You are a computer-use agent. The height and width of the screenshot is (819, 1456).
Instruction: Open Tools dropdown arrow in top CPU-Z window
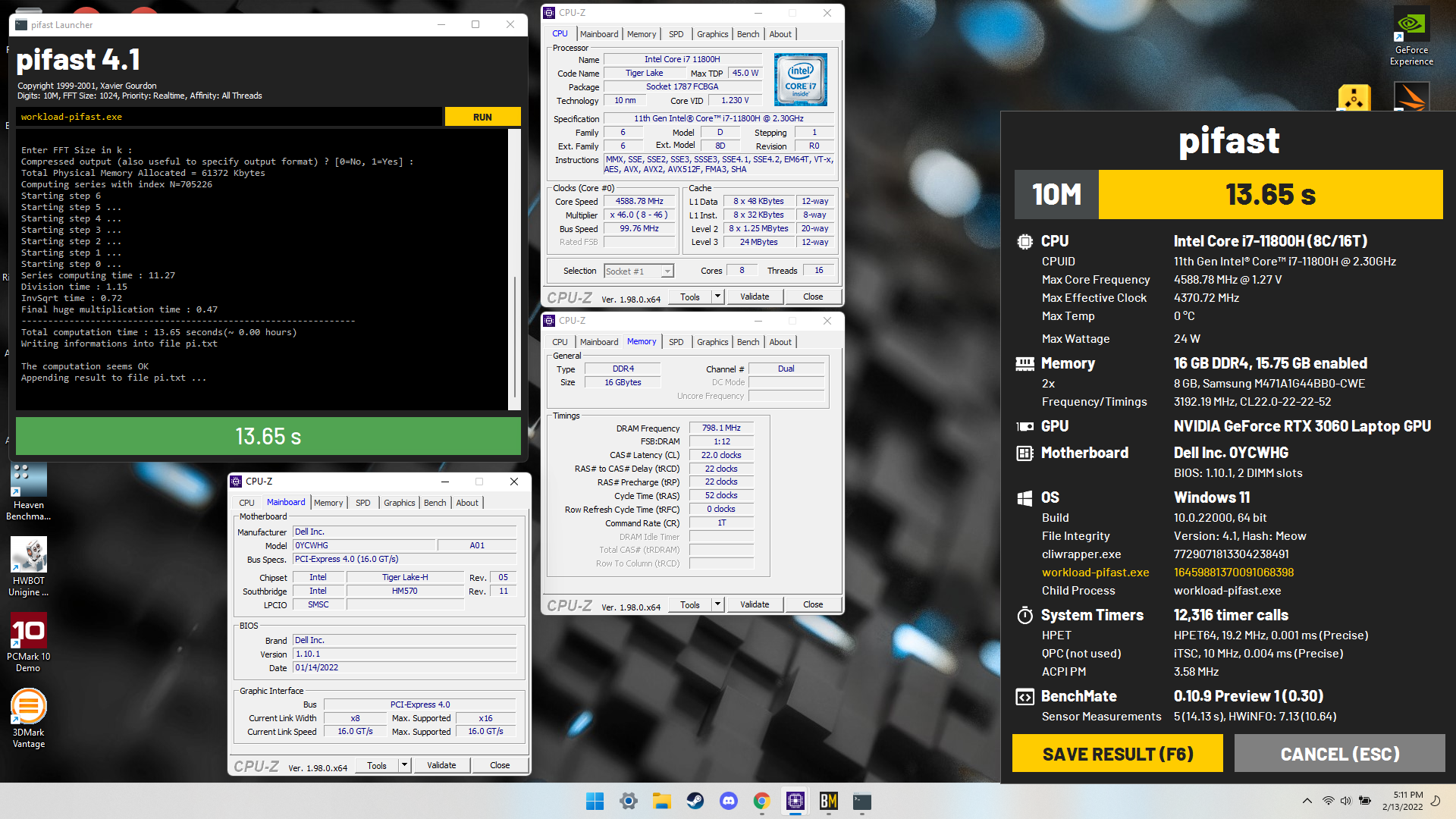[717, 297]
